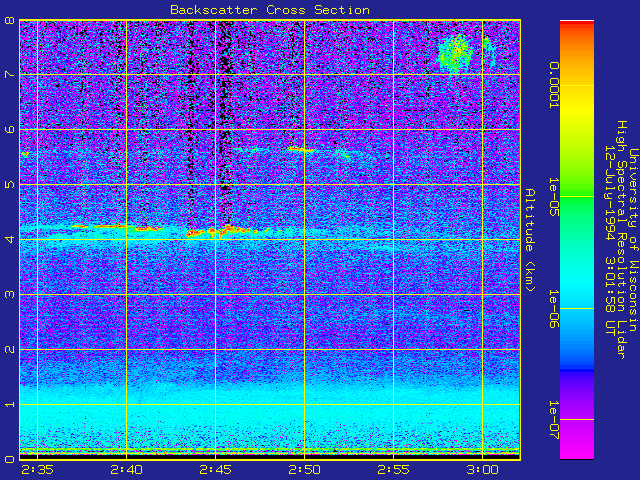The height and width of the screenshot is (480, 640).
Task: Click altitude label 2 on left axis
Action: 9,349
